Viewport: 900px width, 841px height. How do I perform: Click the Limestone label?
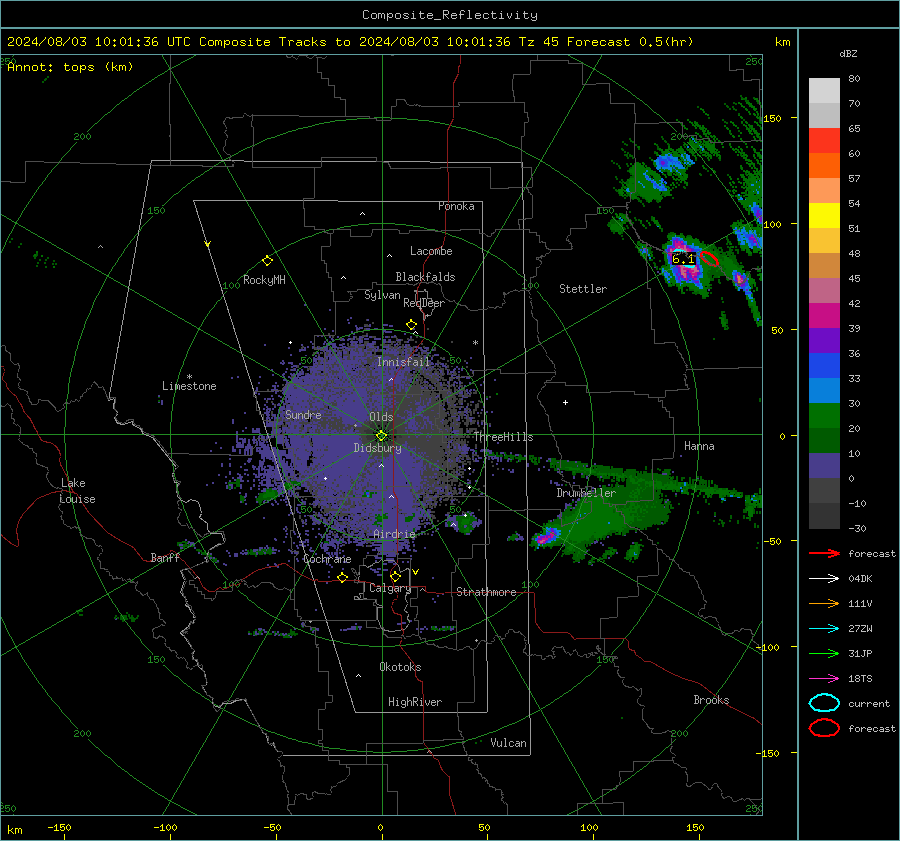[x=189, y=386]
